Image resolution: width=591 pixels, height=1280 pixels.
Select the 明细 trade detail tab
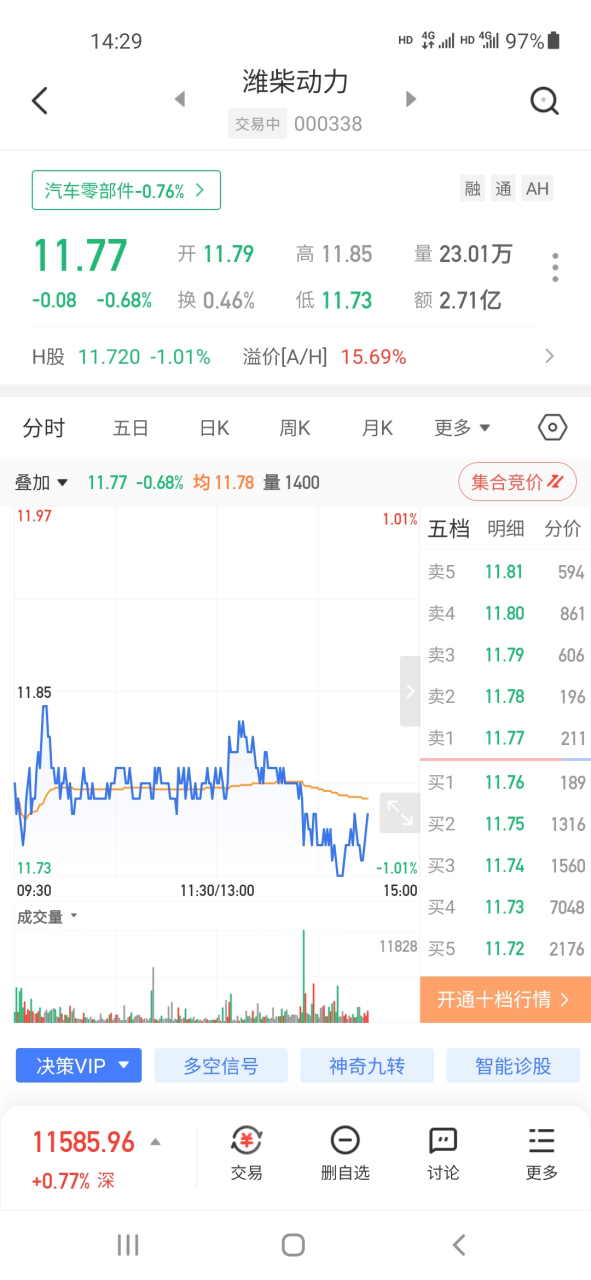(505, 529)
